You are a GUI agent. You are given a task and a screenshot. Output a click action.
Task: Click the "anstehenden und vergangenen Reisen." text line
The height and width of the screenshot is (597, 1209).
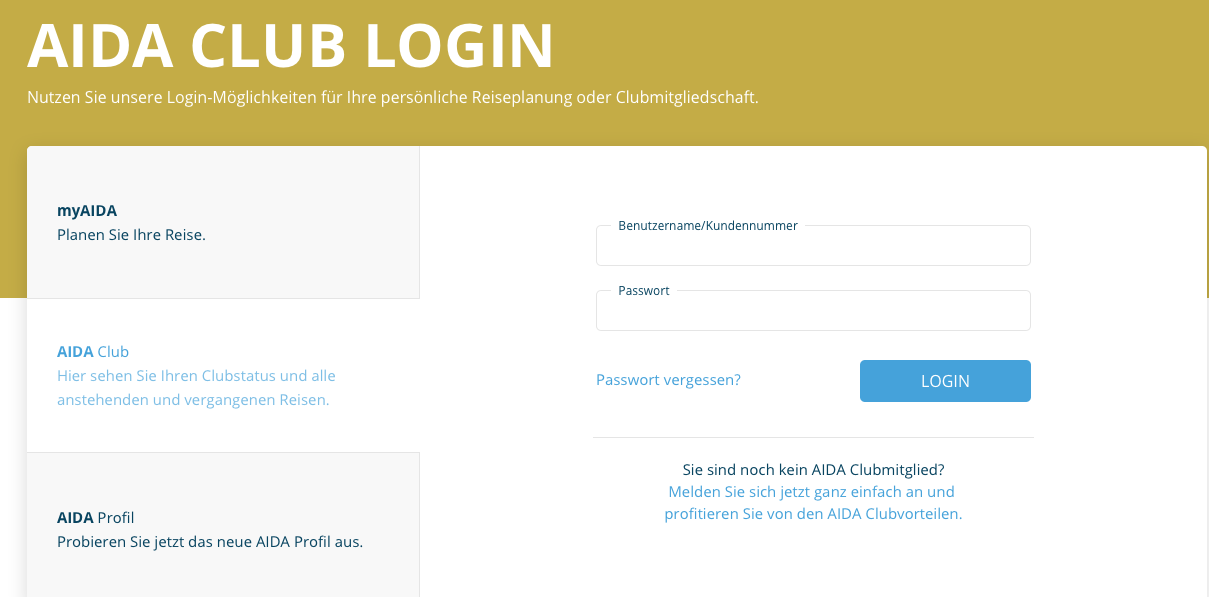pyautogui.click(x=193, y=400)
